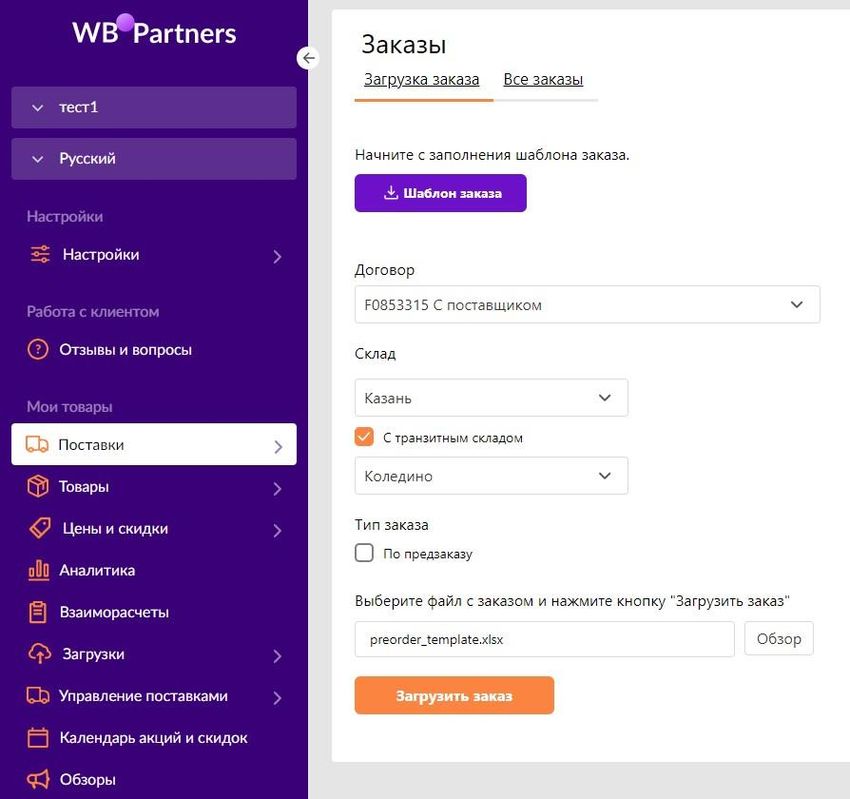This screenshot has width=850, height=799.
Task: Expand the Русский language selector
Action: click(154, 159)
